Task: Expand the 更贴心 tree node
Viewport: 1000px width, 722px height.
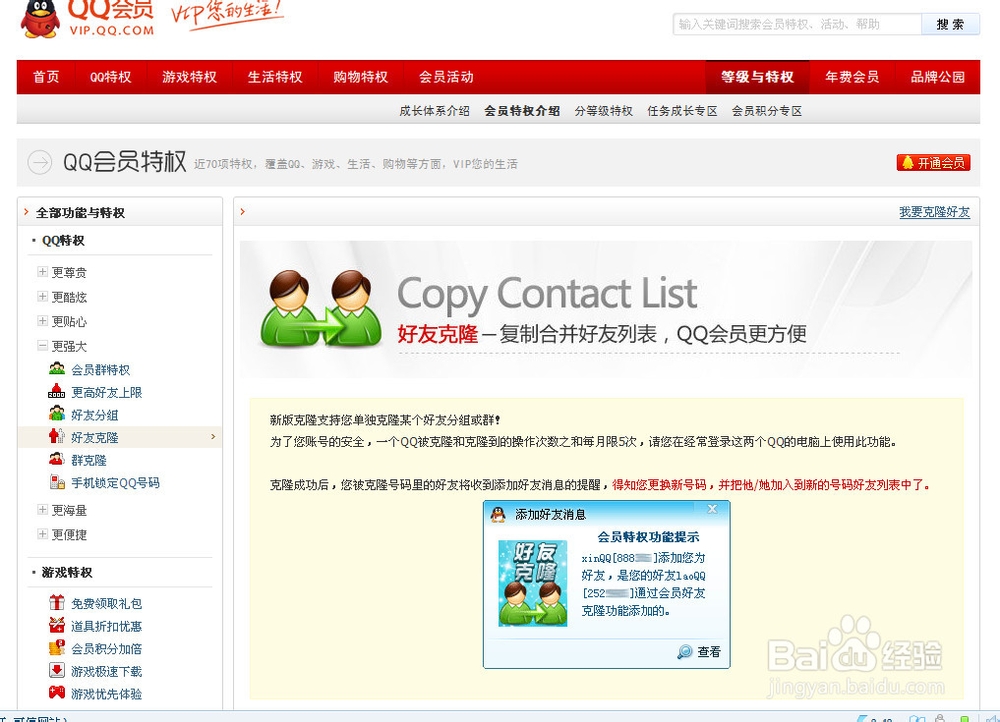Action: click(42, 321)
